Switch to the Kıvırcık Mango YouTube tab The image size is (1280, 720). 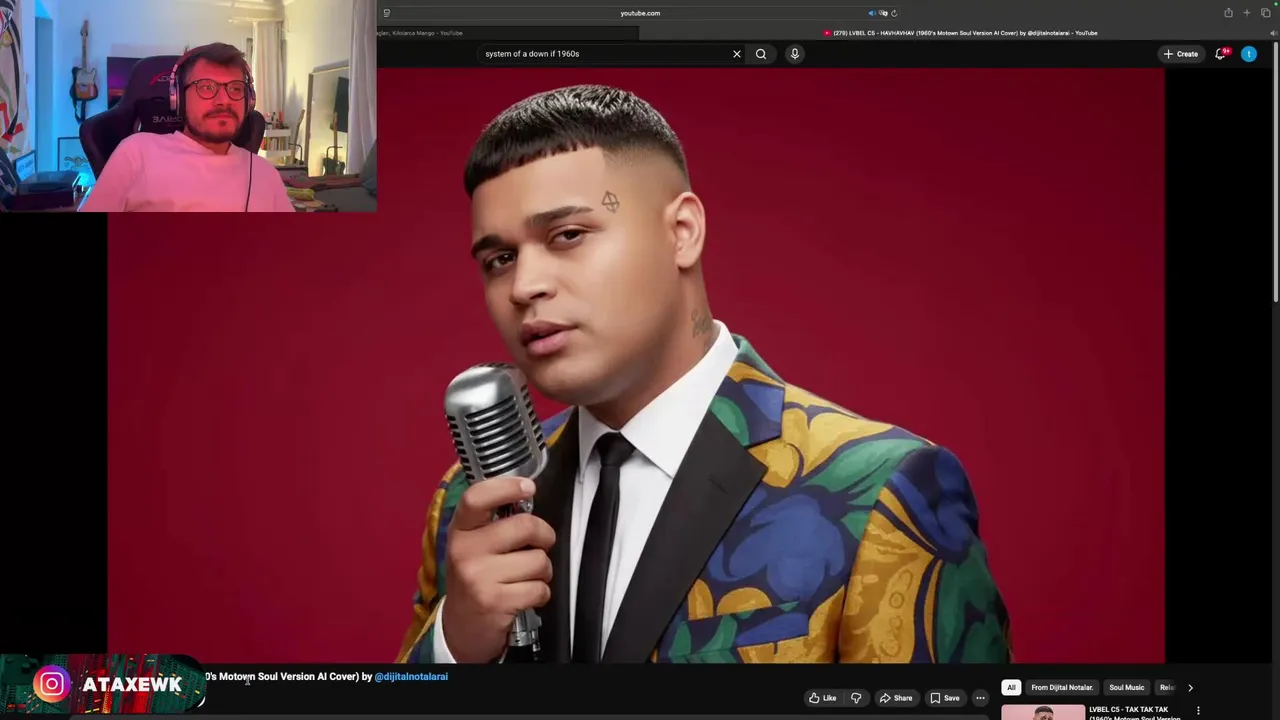[508, 33]
